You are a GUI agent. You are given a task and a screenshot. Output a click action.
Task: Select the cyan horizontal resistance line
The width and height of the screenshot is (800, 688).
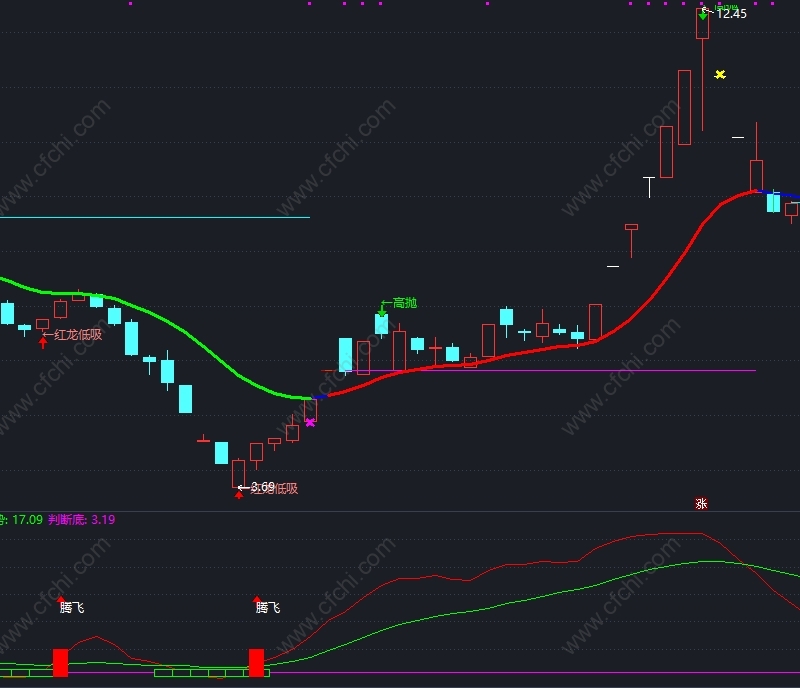coord(155,217)
